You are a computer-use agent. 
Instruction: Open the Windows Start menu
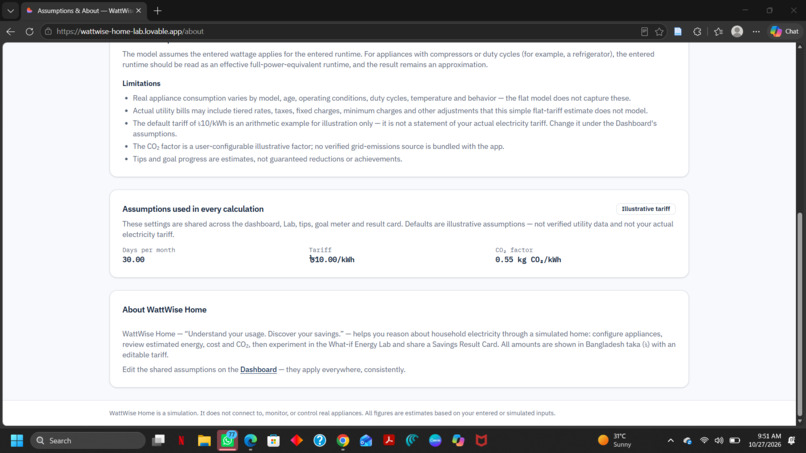click(17, 441)
